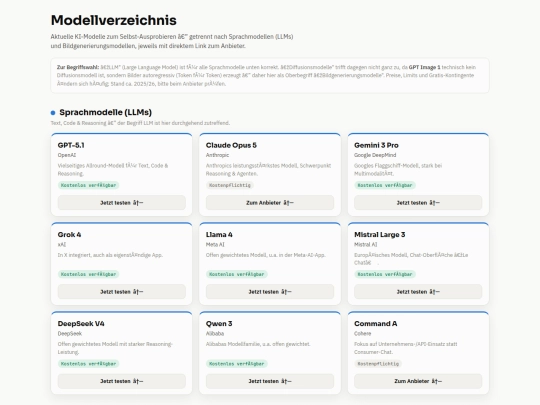Viewport: 540px width, 405px height.
Task: Click the DeepSeek V4 card title
Action: 81,323
